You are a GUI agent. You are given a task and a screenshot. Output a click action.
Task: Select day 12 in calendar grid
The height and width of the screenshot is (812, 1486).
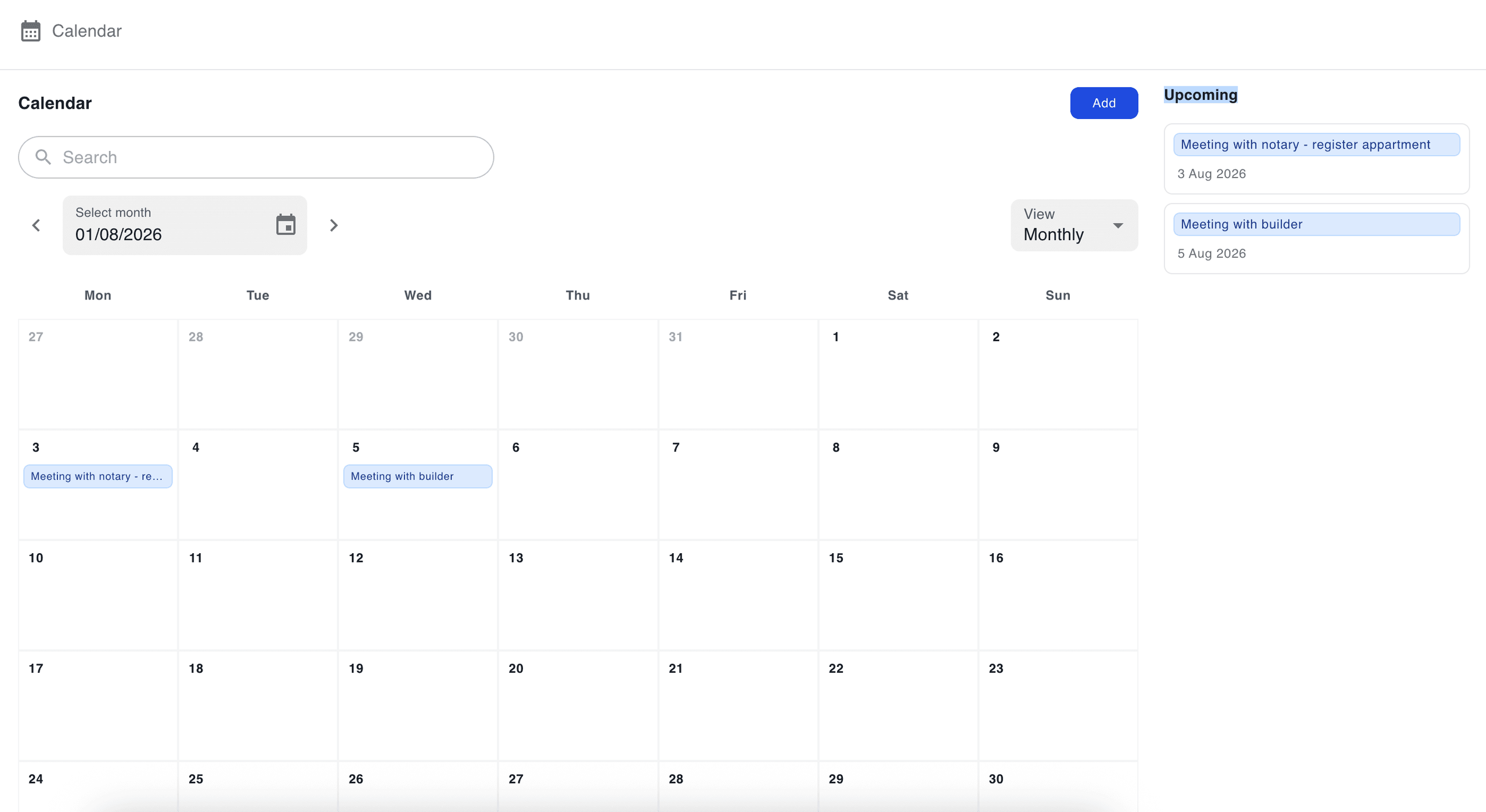[x=417, y=596]
